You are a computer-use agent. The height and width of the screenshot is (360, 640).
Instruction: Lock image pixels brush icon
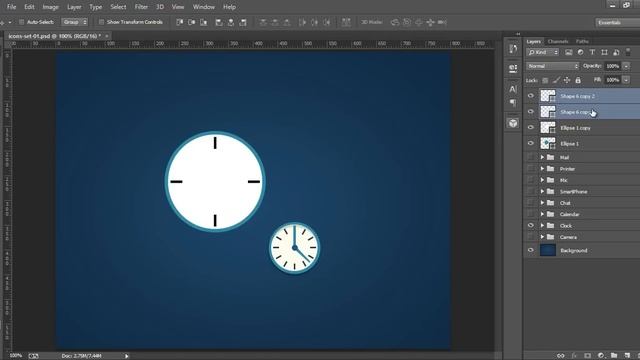[556, 80]
